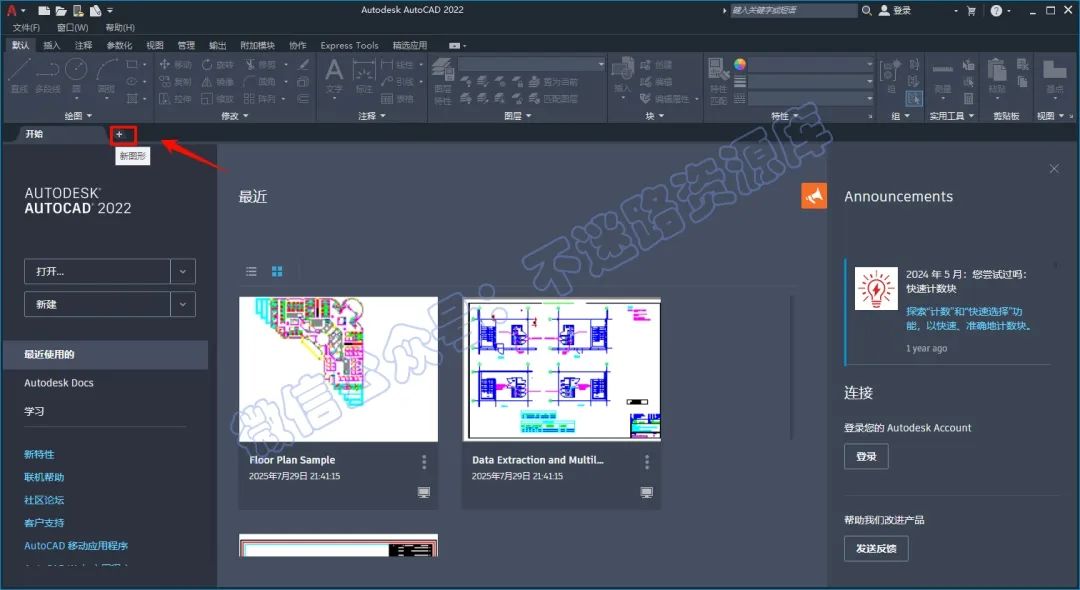The height and width of the screenshot is (590, 1080).
Task: Open options menu for Floor Plan Sample
Action: click(x=424, y=462)
